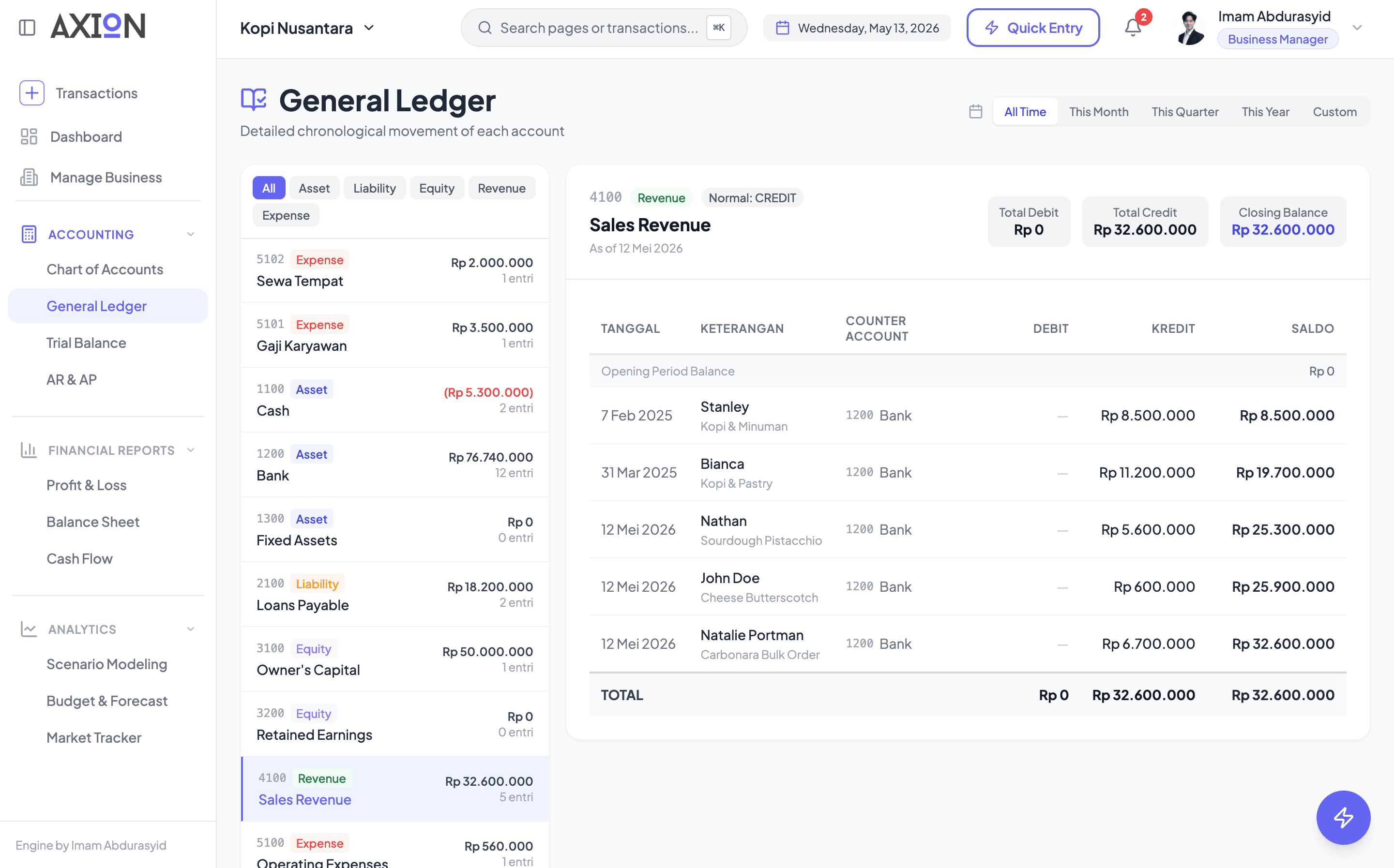Click the Stanley Kopi & Minuman entry
Screen dimensions: 1394x868
coord(968,416)
